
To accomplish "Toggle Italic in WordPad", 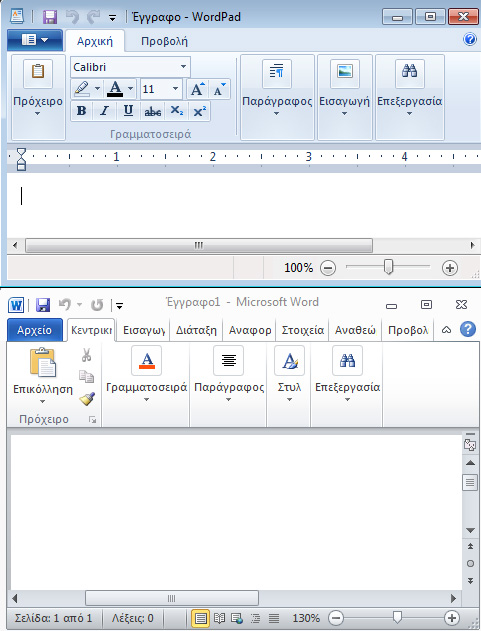I will pos(105,111).
